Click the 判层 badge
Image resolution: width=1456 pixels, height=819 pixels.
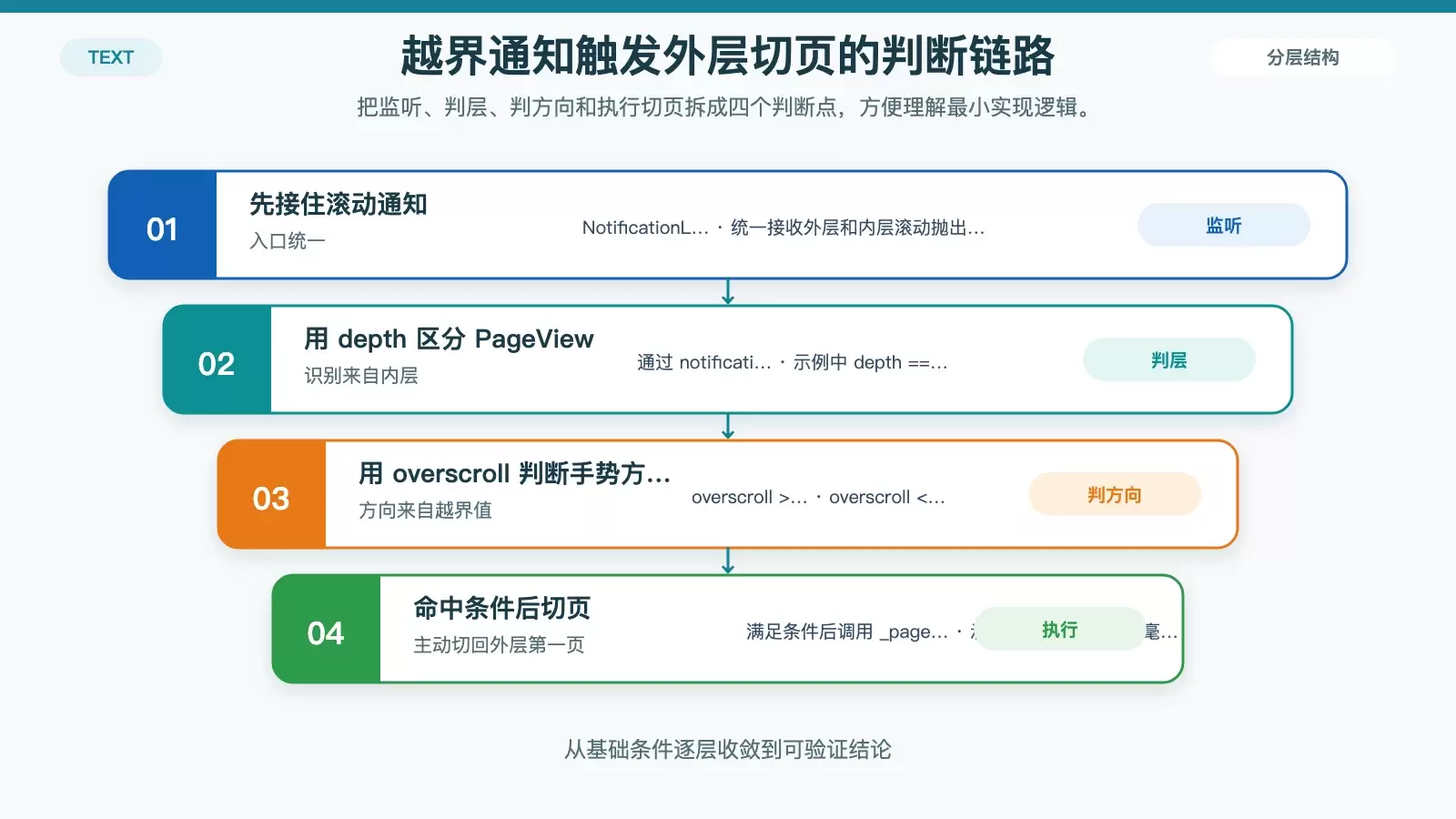pos(1168,359)
